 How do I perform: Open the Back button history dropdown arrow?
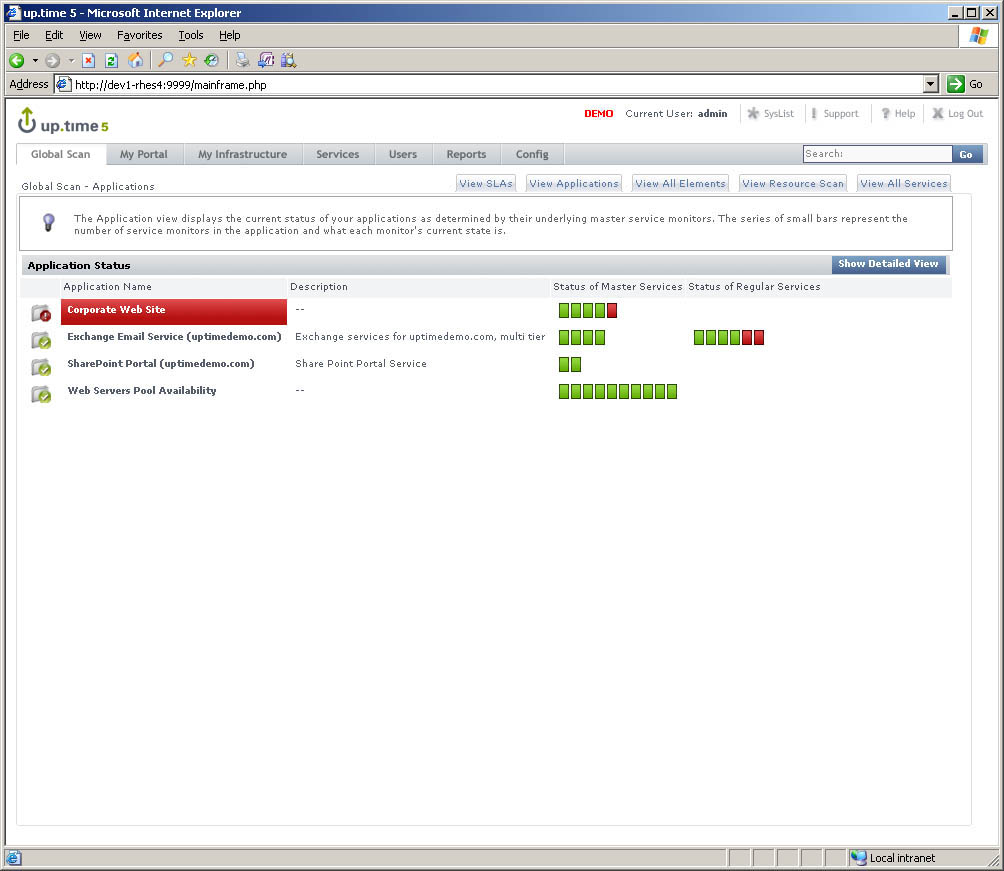pos(35,60)
